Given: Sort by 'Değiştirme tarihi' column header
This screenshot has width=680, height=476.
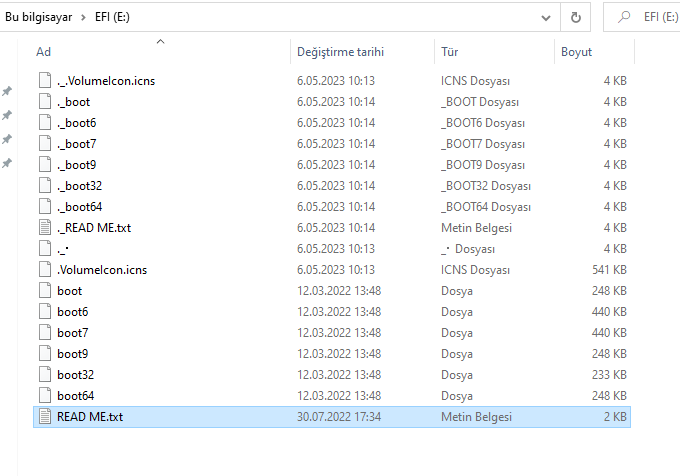Looking at the screenshot, I should (340, 52).
